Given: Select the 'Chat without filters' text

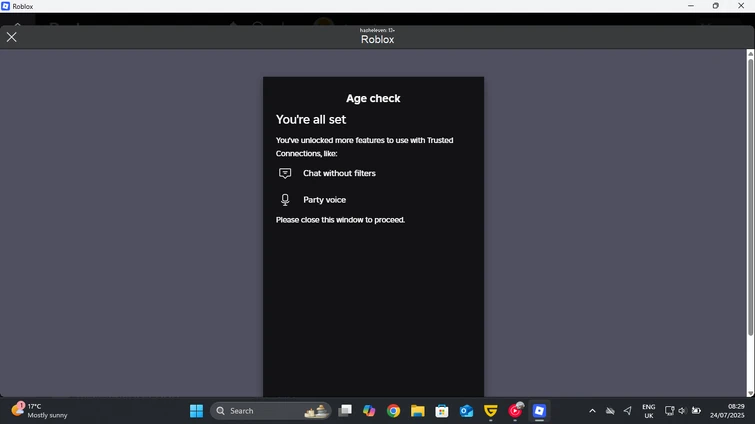Looking at the screenshot, I should tap(339, 173).
